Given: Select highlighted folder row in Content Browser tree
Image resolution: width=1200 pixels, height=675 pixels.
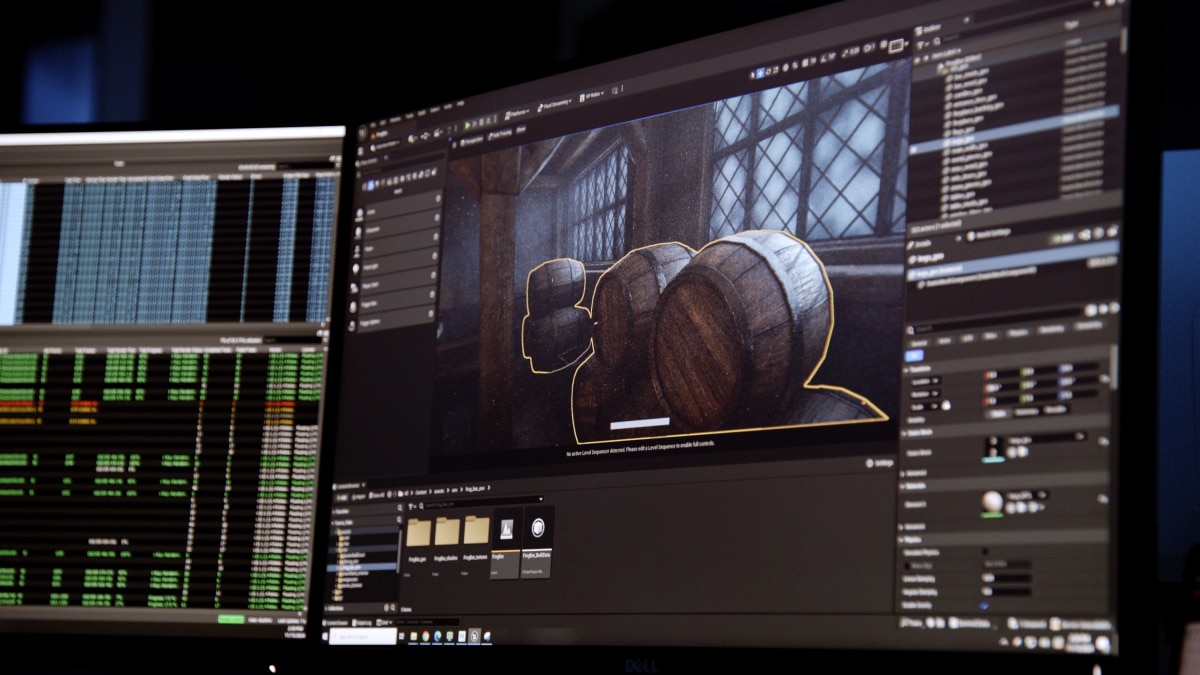Looking at the screenshot, I should click(362, 567).
